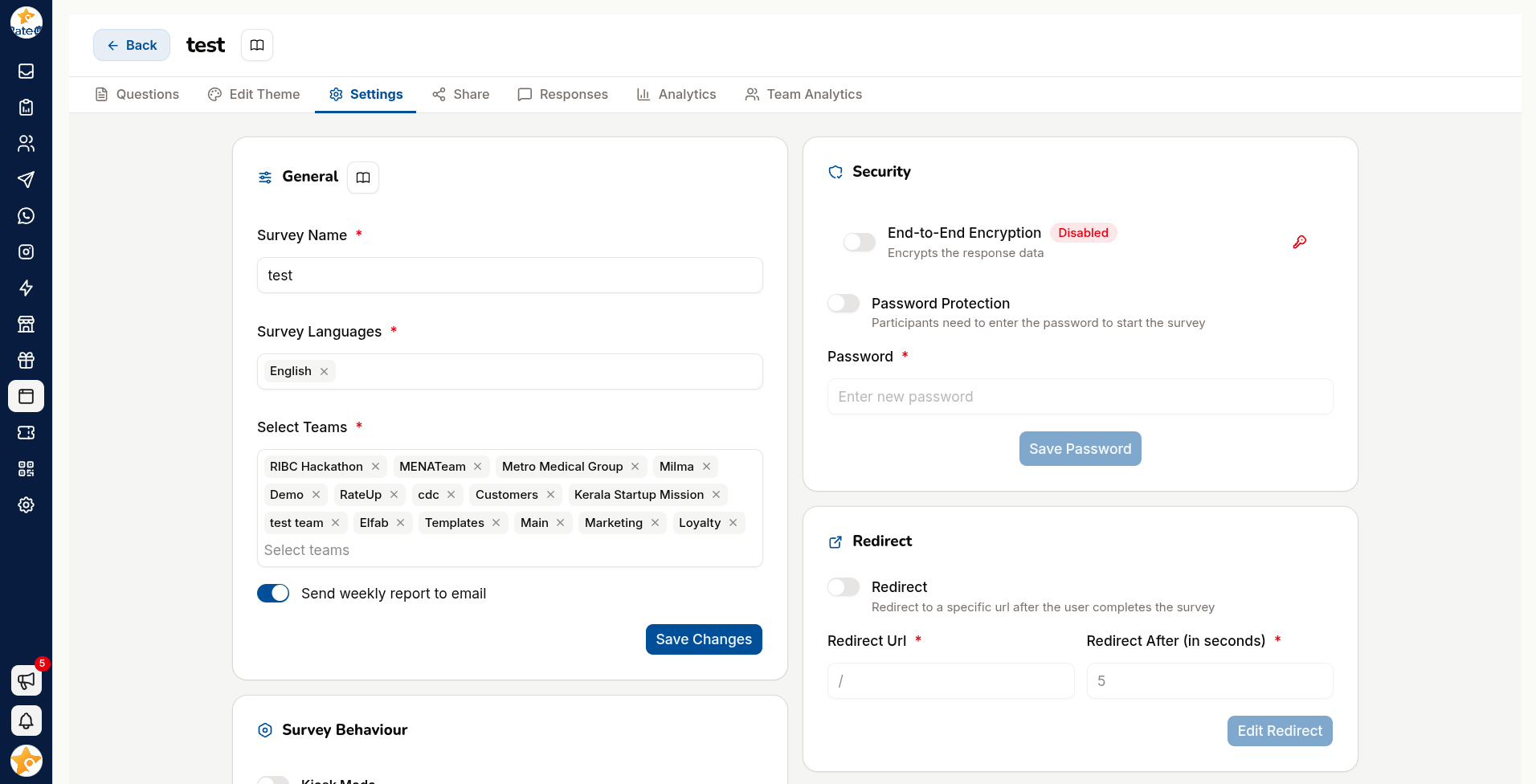Open the gift rewards sidebar icon

[x=26, y=361]
